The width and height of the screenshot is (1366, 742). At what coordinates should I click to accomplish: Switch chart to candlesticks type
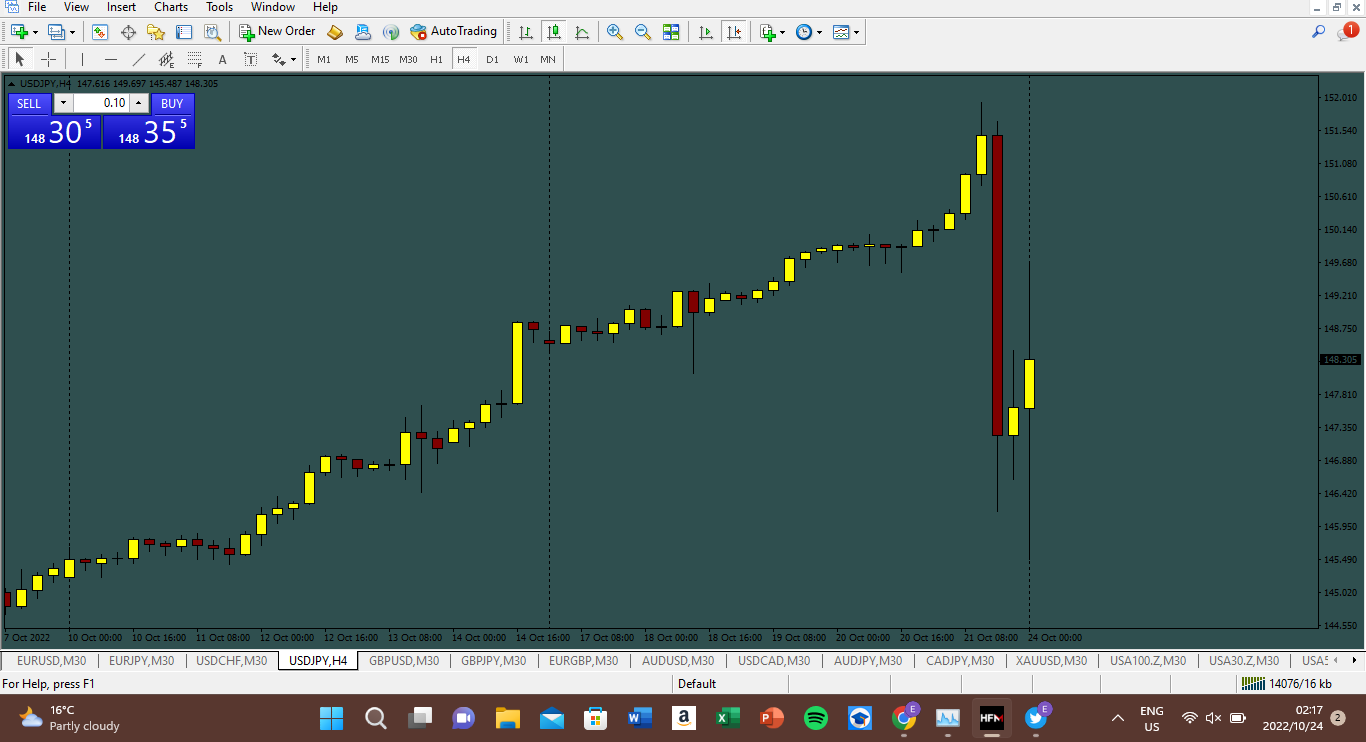point(554,32)
